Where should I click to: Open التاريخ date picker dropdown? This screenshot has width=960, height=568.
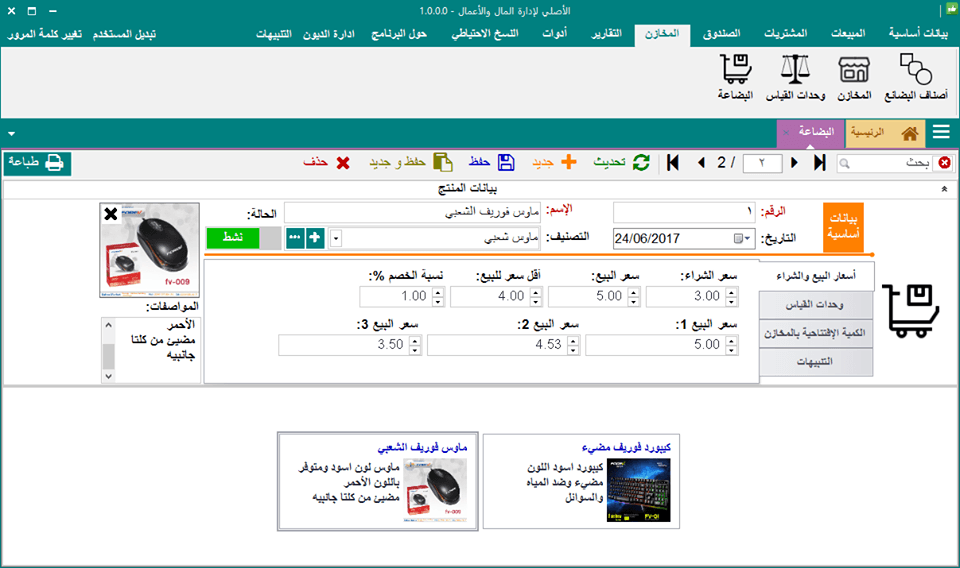[743, 238]
